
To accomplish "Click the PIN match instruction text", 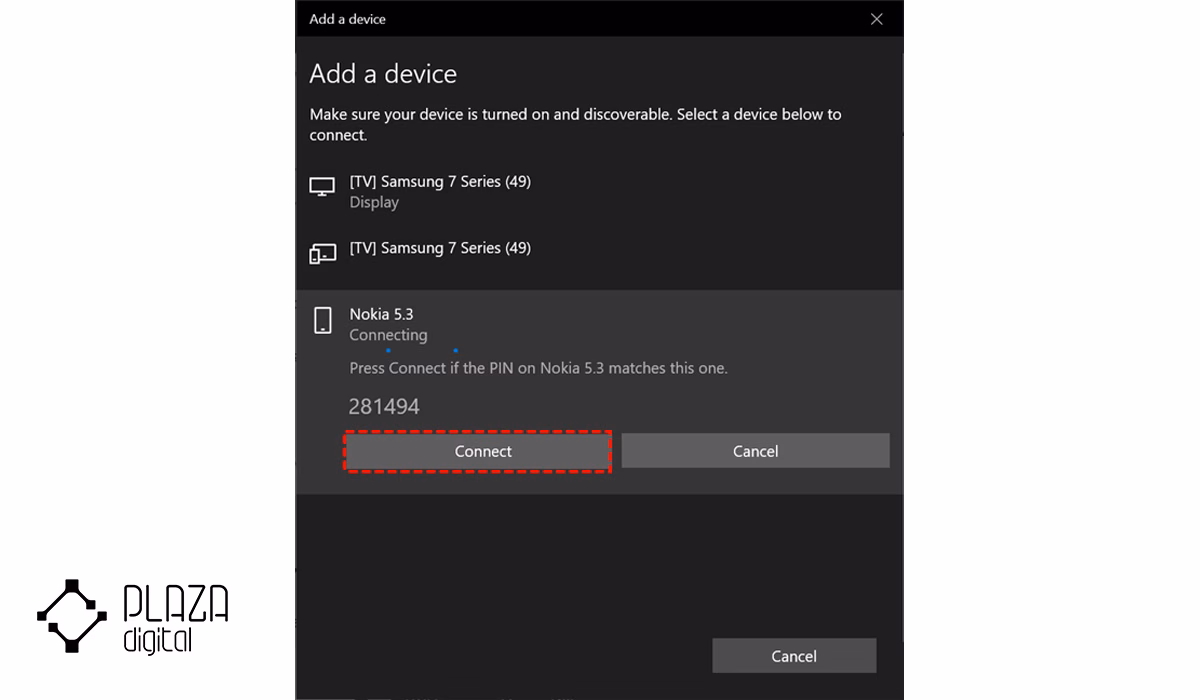I will click(x=538, y=368).
